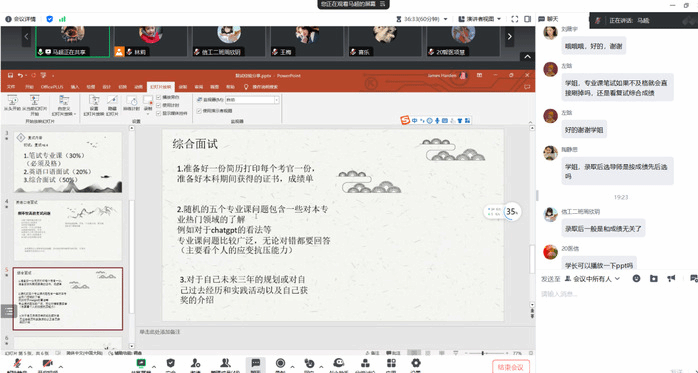The height and width of the screenshot is (373, 698).
Task: Click the chat icon in the meeting toolbar
Action: tap(256, 363)
